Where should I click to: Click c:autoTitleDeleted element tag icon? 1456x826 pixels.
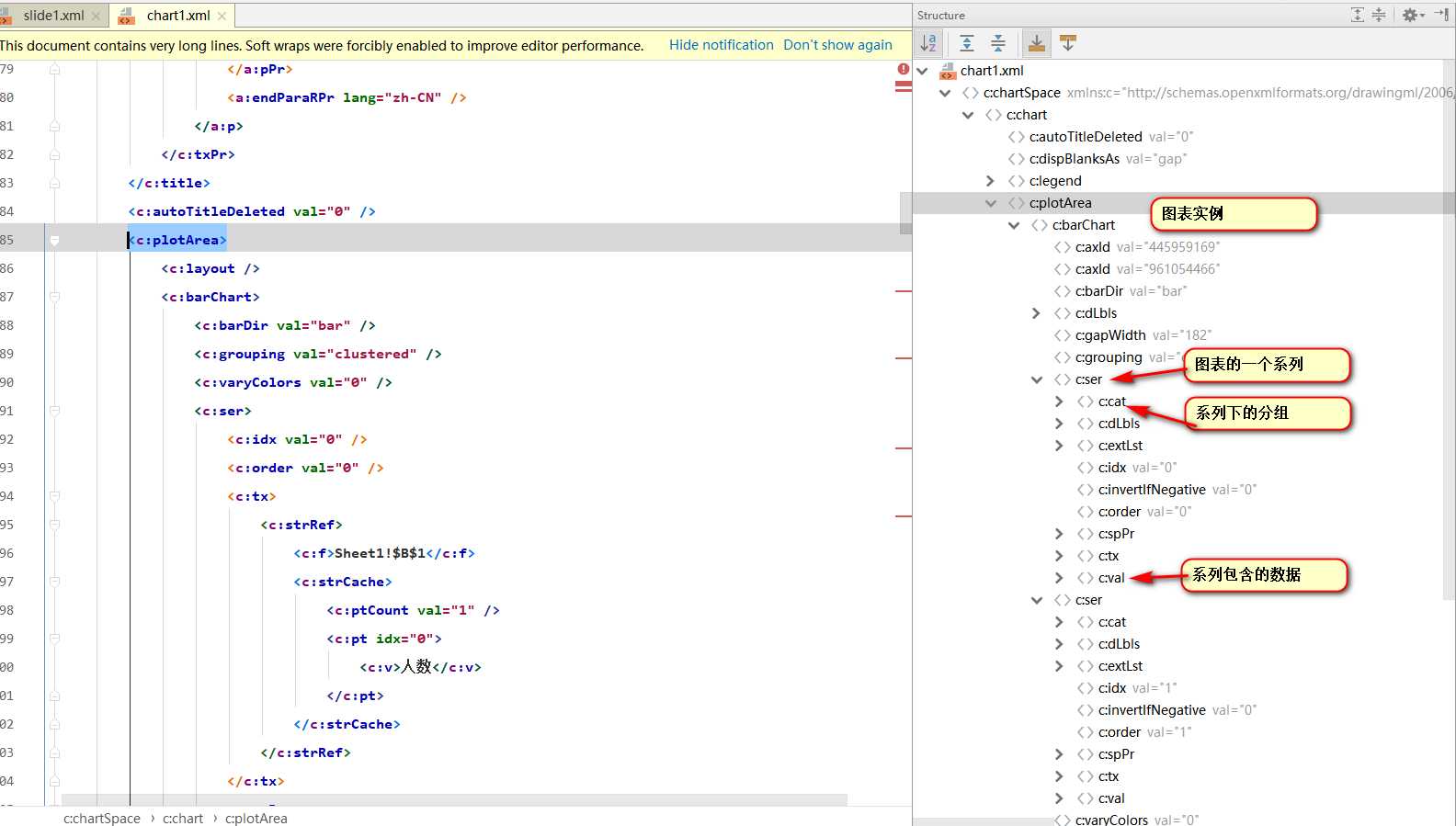[1016, 137]
